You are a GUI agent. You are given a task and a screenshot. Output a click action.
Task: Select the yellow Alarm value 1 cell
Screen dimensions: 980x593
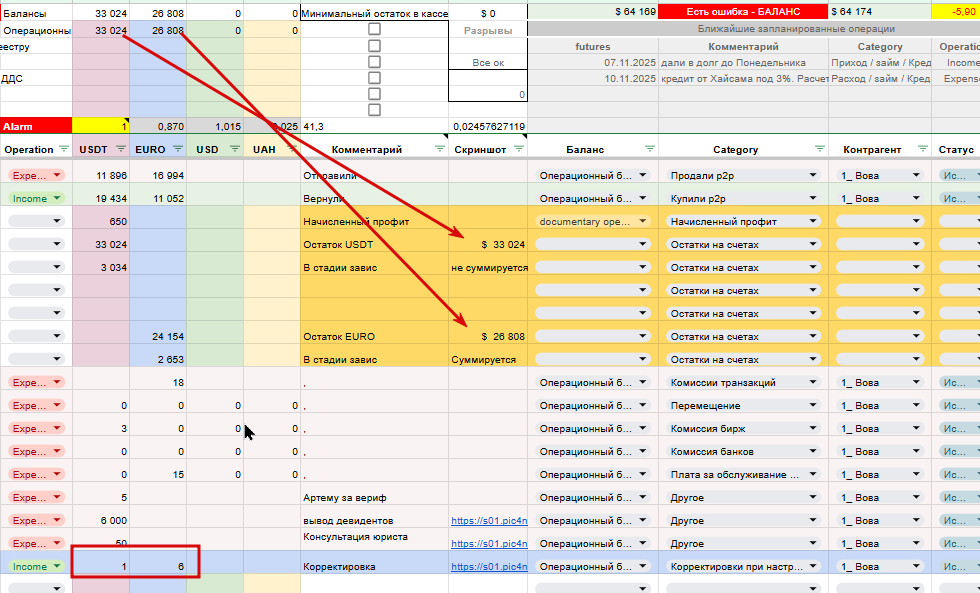pos(101,126)
